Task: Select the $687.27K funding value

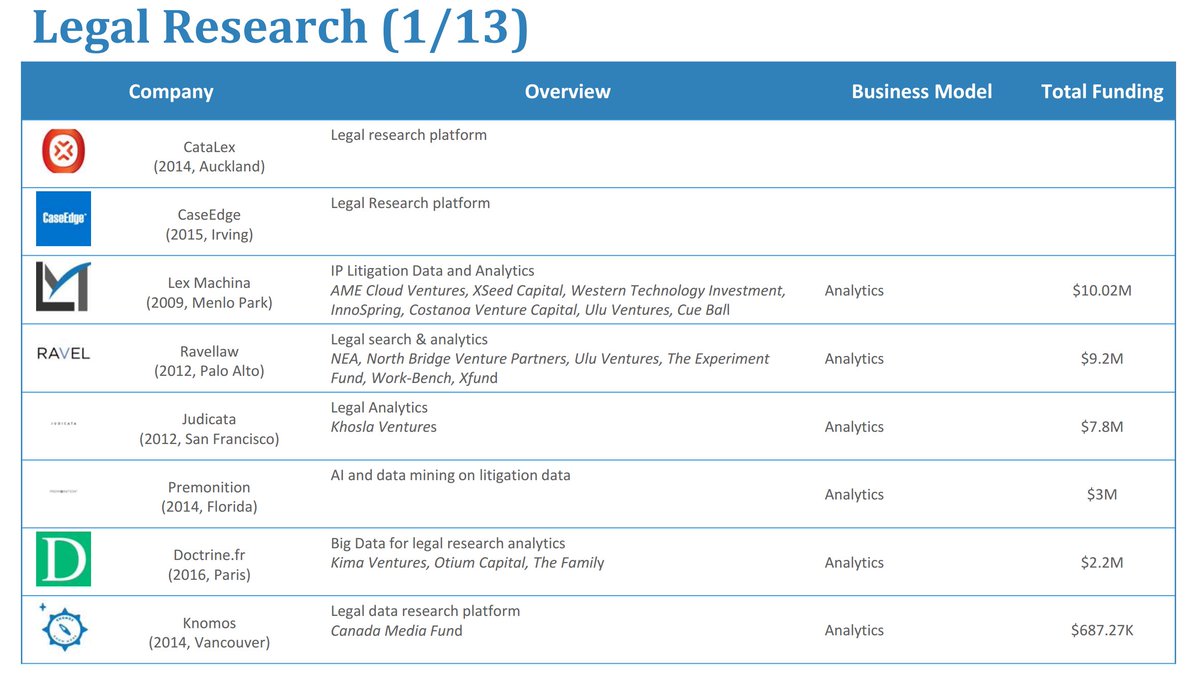Action: (1104, 630)
